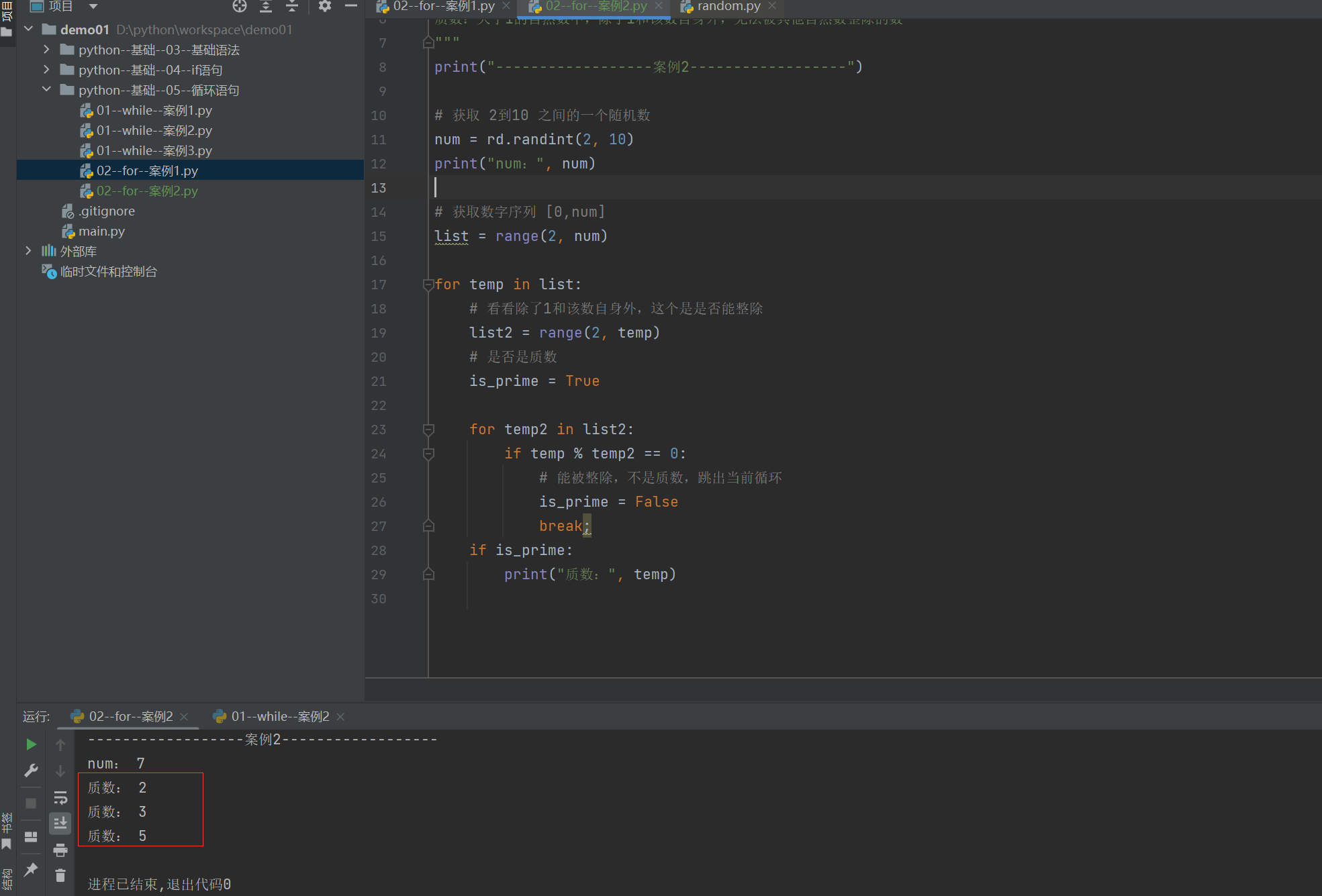Screen dimensions: 1322x896
Task: Switch to the random.py editor tab
Action: 728,7
